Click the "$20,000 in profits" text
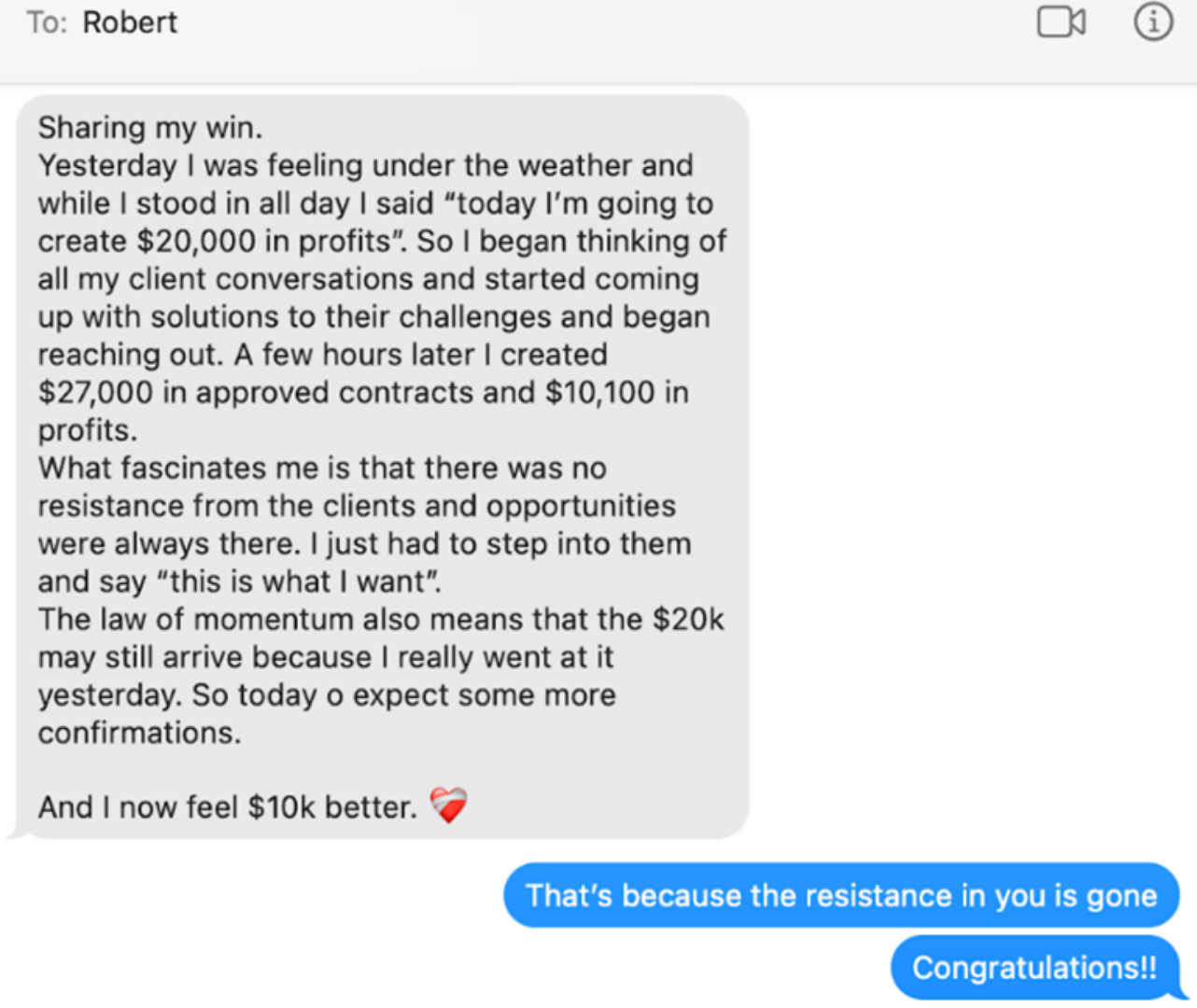 (x=262, y=241)
